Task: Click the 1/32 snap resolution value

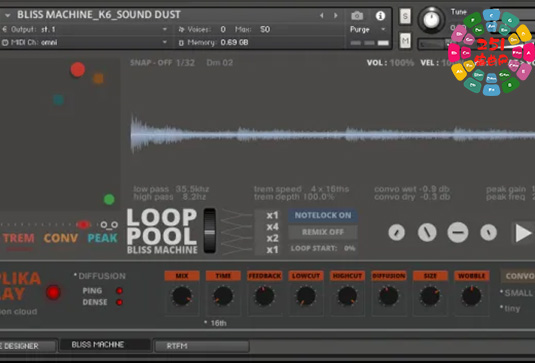Action: [x=185, y=63]
